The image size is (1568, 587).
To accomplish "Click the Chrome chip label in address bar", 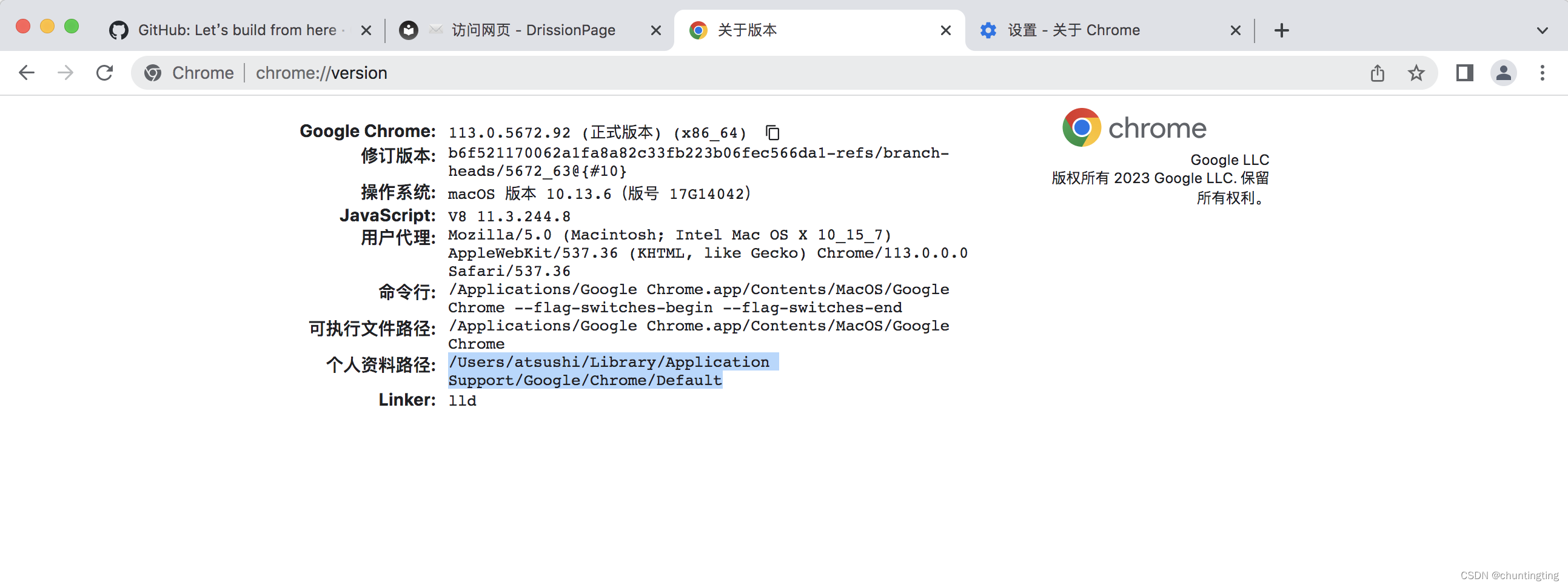I will [x=203, y=73].
